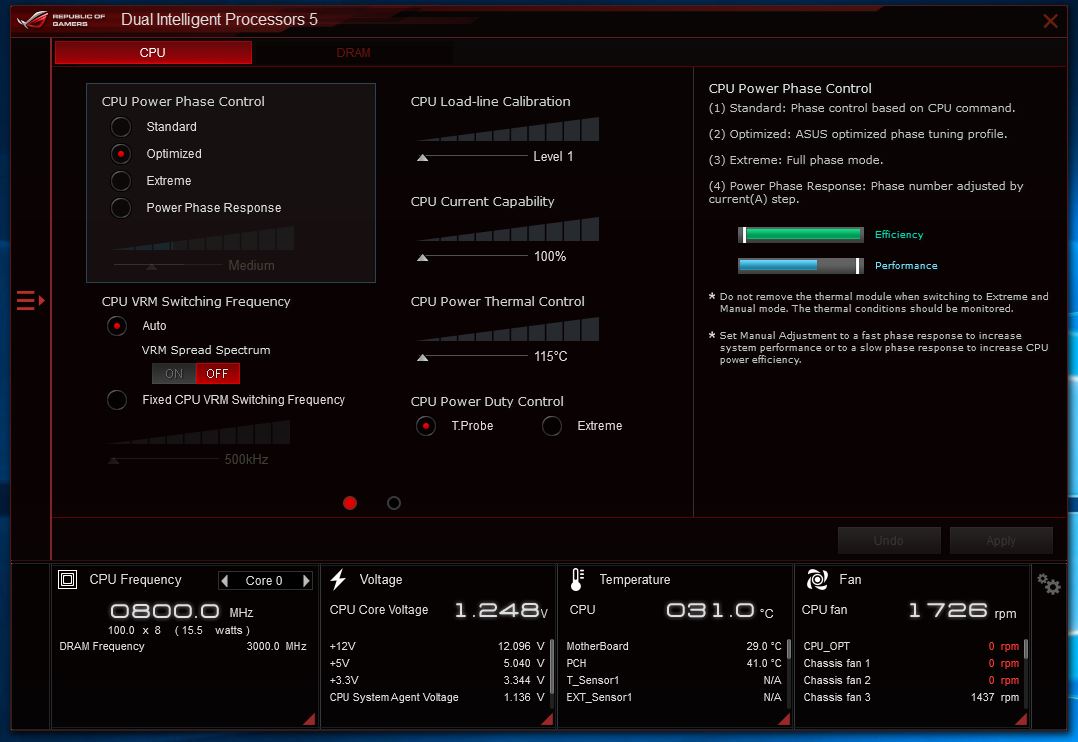Screen dimensions: 1078x742
Task: Select next core with right arrow
Action: coord(306,581)
